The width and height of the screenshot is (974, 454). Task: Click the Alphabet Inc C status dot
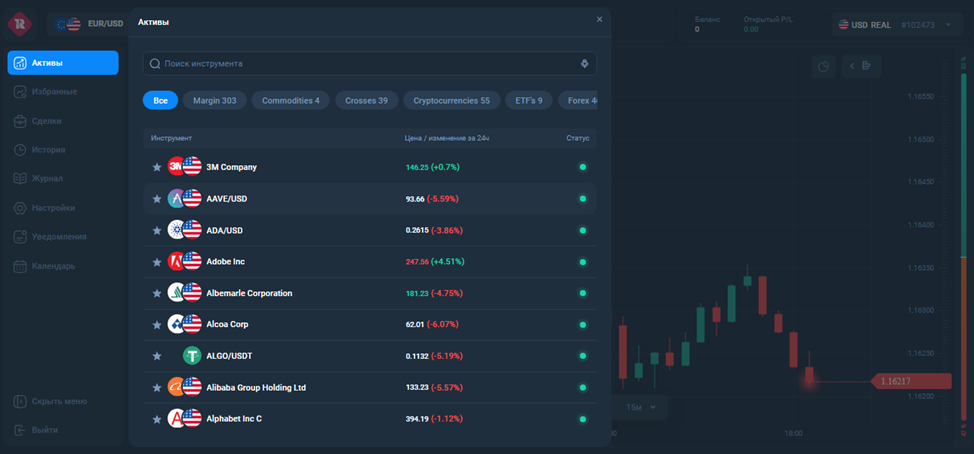[583, 419]
